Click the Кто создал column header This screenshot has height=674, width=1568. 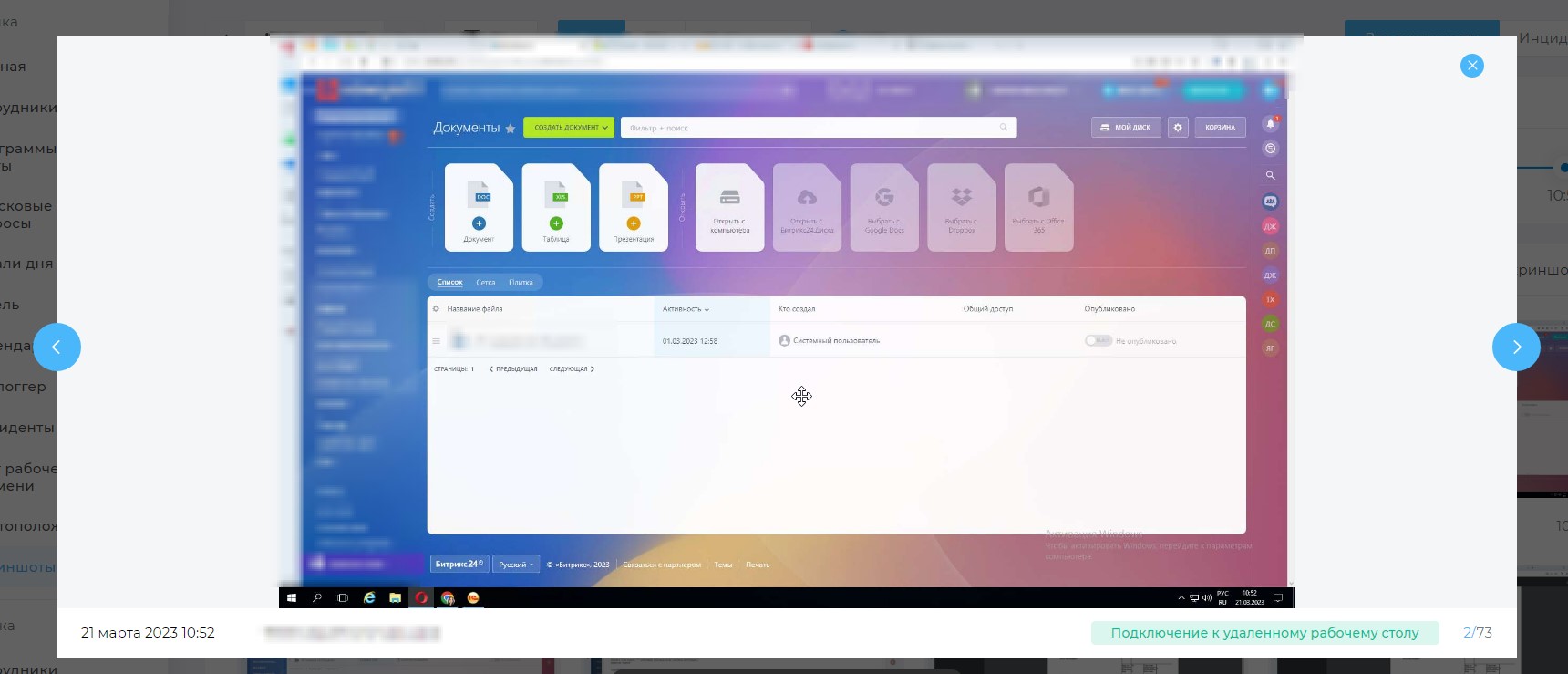click(x=797, y=309)
